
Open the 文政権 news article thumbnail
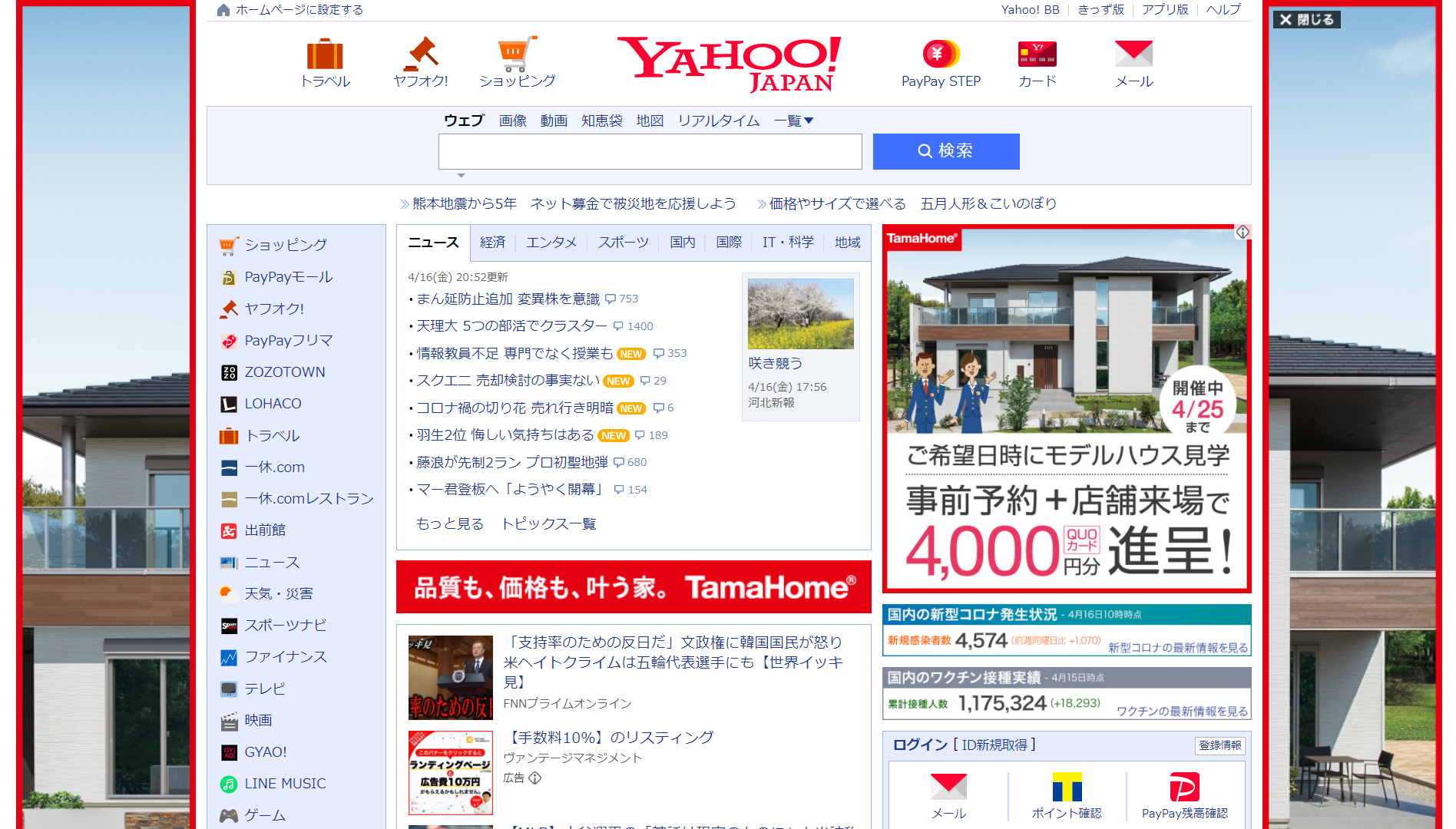(451, 678)
